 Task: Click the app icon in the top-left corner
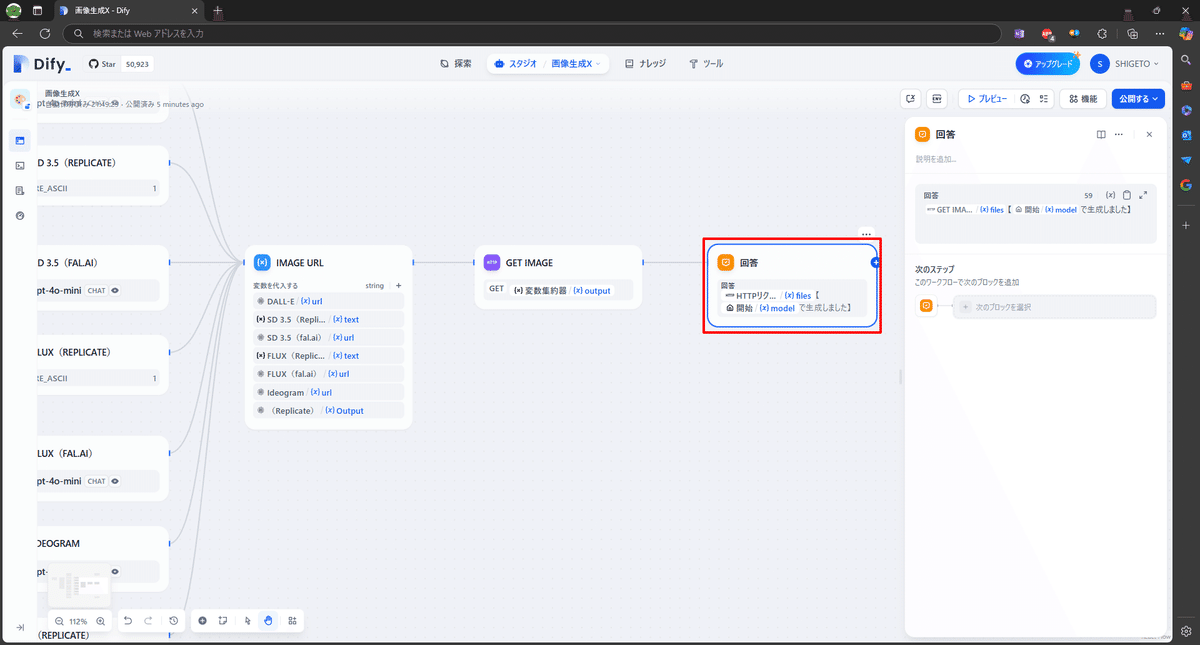coord(21,99)
